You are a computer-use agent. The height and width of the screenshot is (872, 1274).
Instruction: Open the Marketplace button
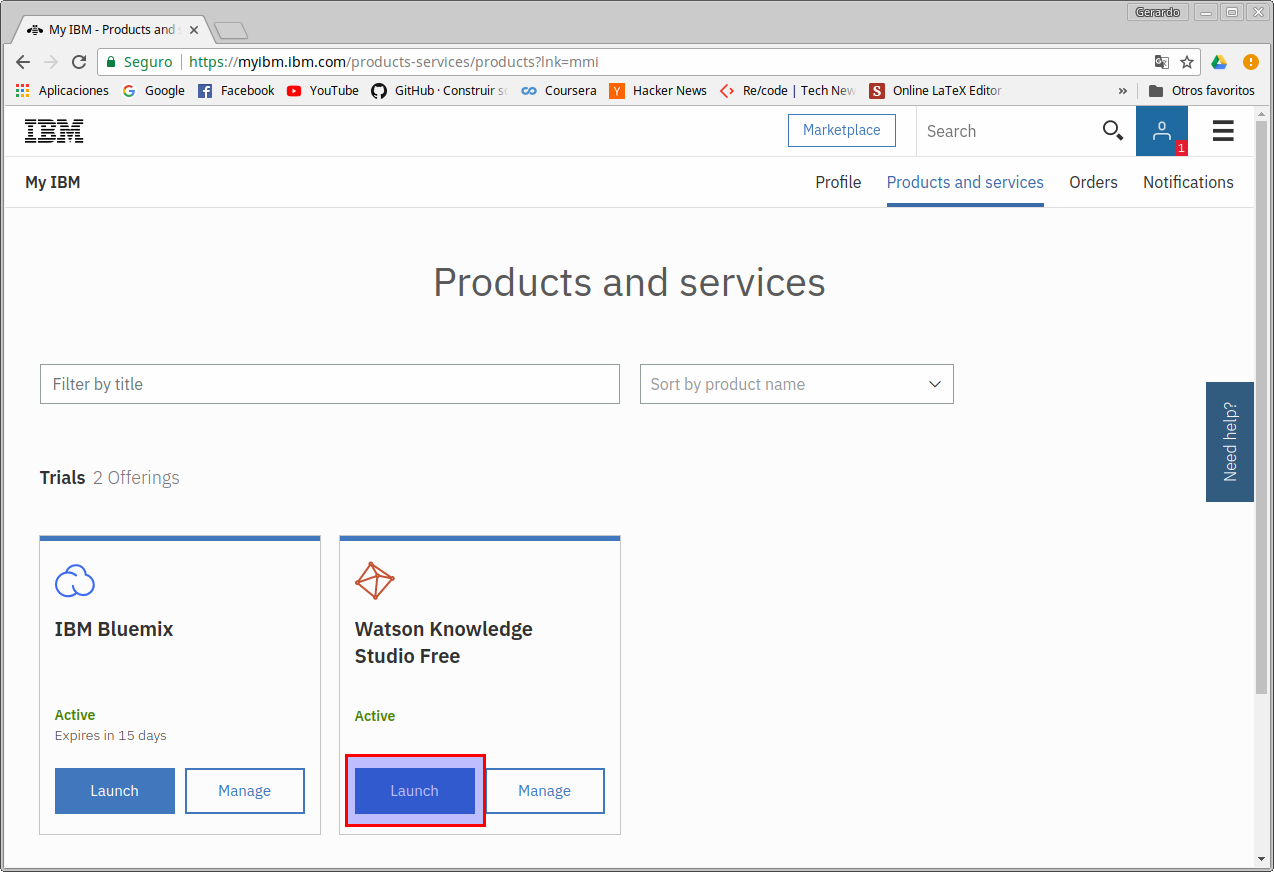[842, 130]
